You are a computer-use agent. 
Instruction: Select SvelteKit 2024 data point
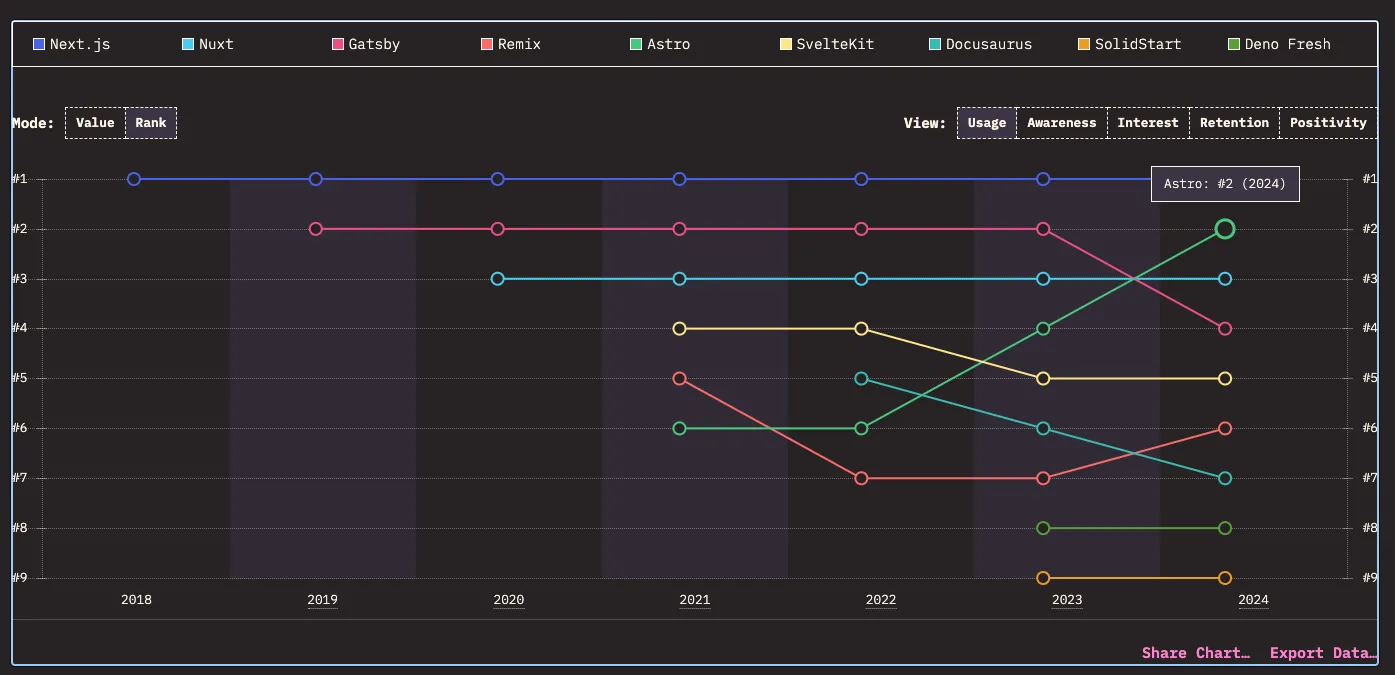pyautogui.click(x=1225, y=379)
